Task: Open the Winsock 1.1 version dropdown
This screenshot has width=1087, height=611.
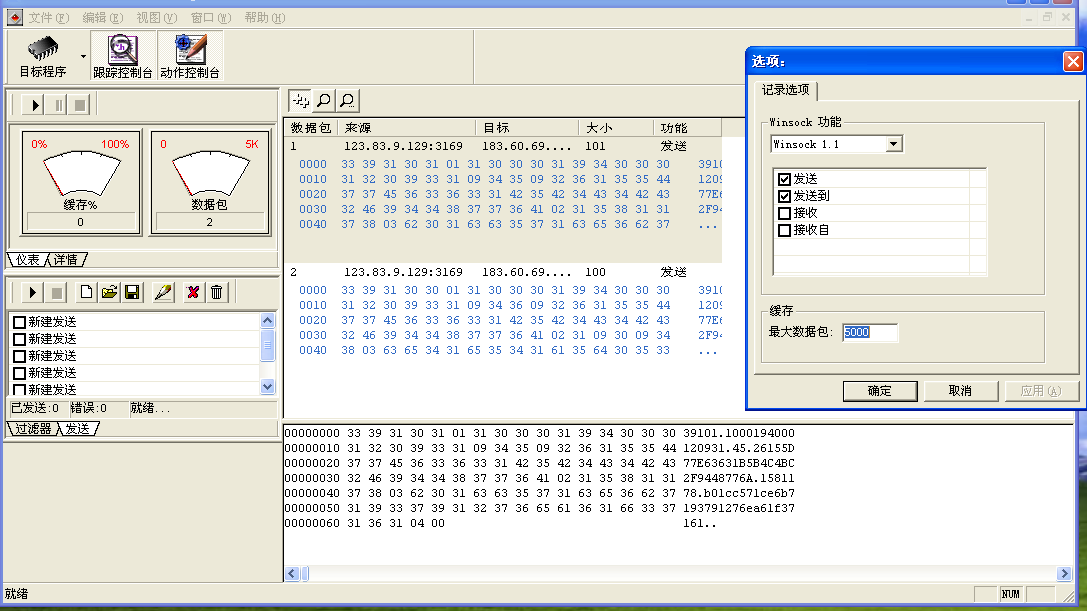Action: (894, 144)
